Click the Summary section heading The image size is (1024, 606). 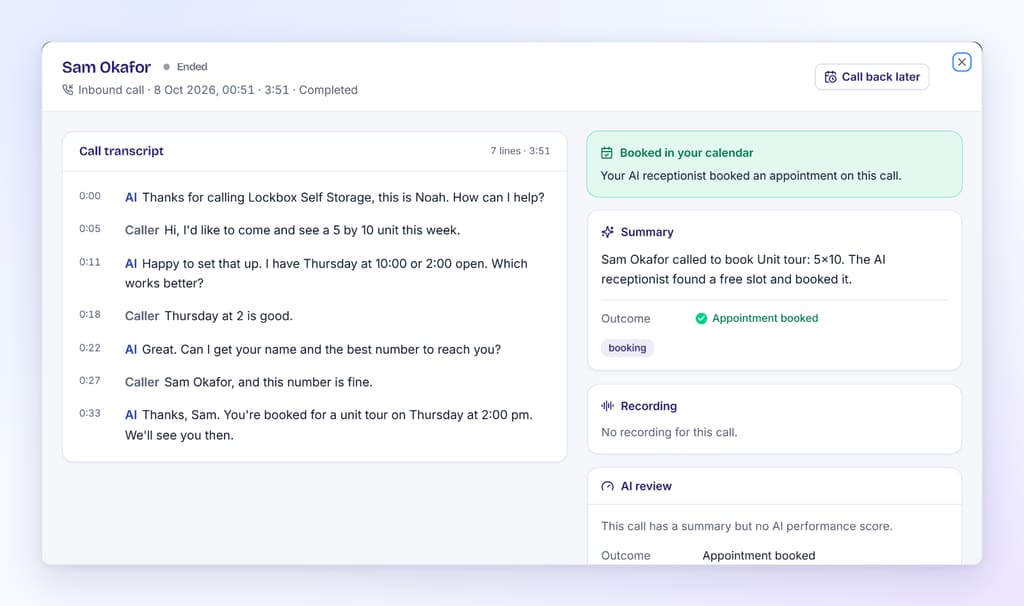pyautogui.click(x=647, y=232)
